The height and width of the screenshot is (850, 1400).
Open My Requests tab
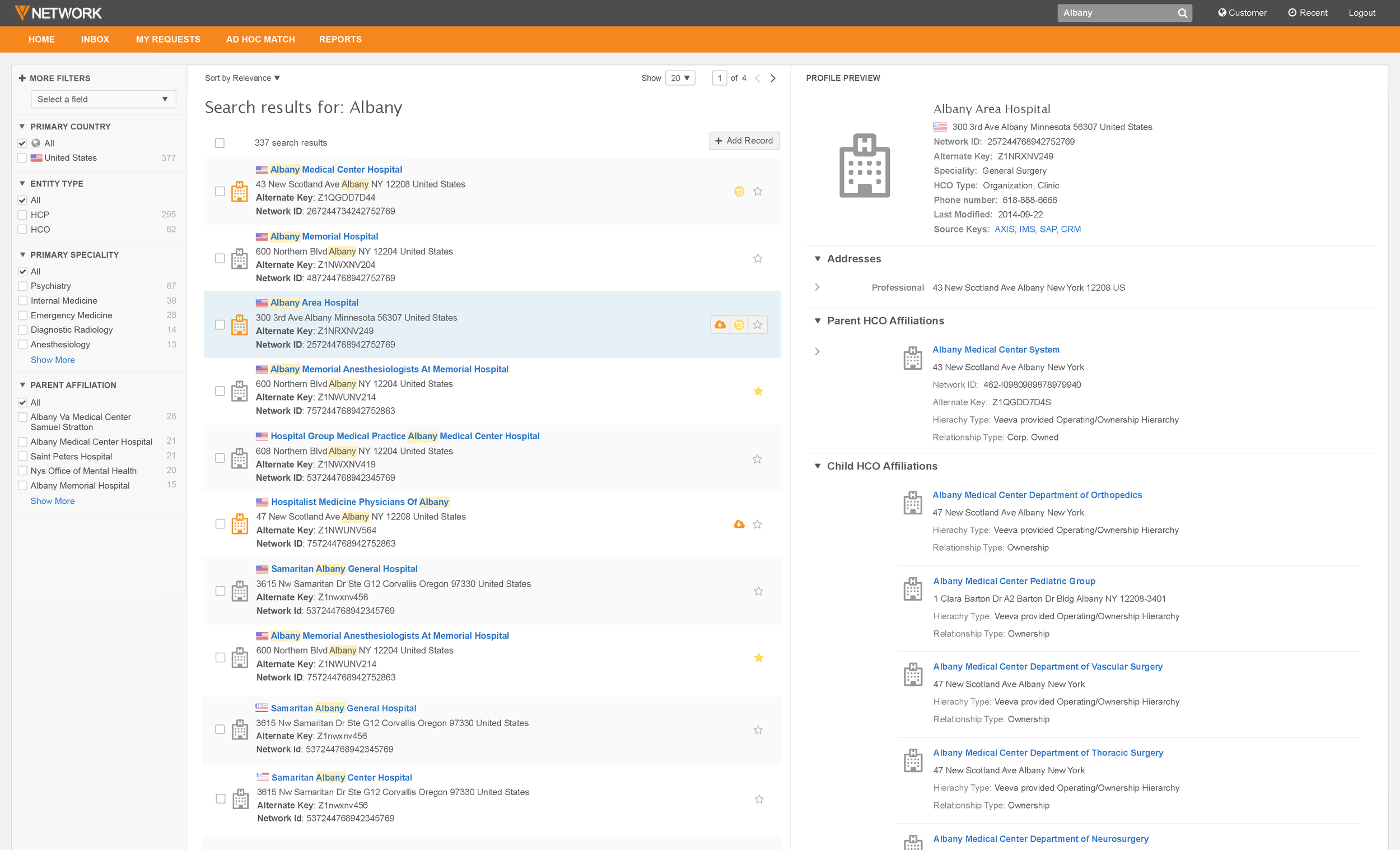point(168,39)
